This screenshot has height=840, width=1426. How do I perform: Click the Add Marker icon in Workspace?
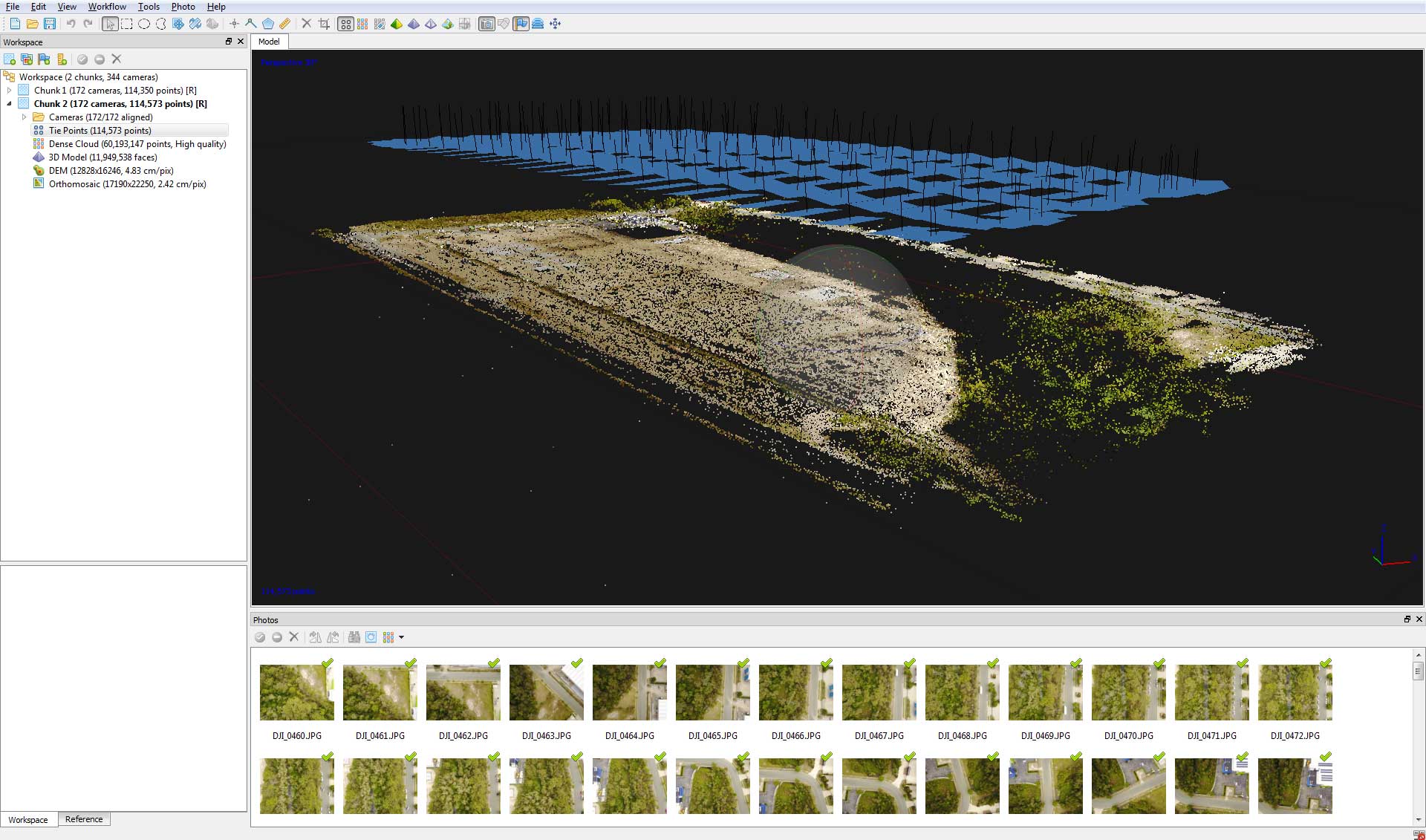44,59
